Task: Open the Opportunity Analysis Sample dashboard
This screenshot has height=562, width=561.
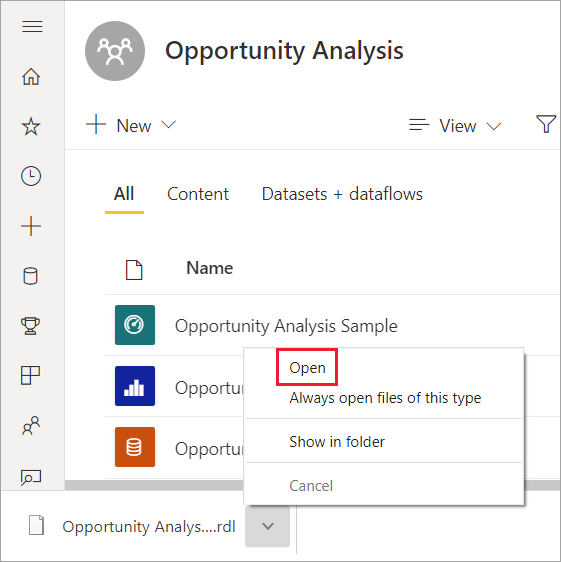Action: [286, 326]
